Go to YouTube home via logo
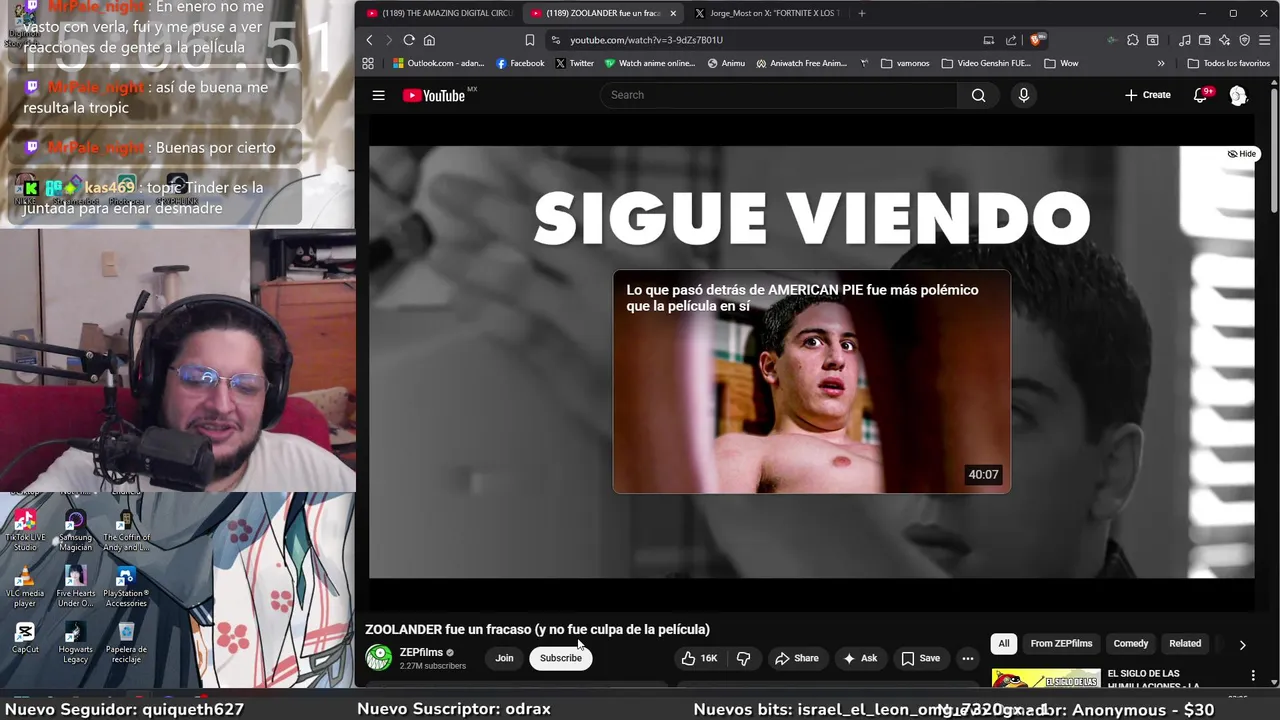 click(x=435, y=95)
